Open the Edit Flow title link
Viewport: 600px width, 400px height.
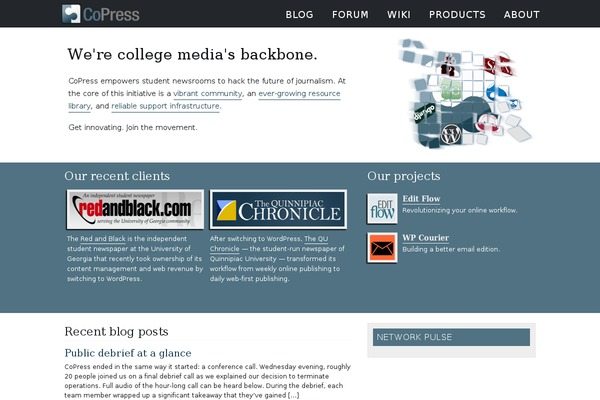click(421, 199)
